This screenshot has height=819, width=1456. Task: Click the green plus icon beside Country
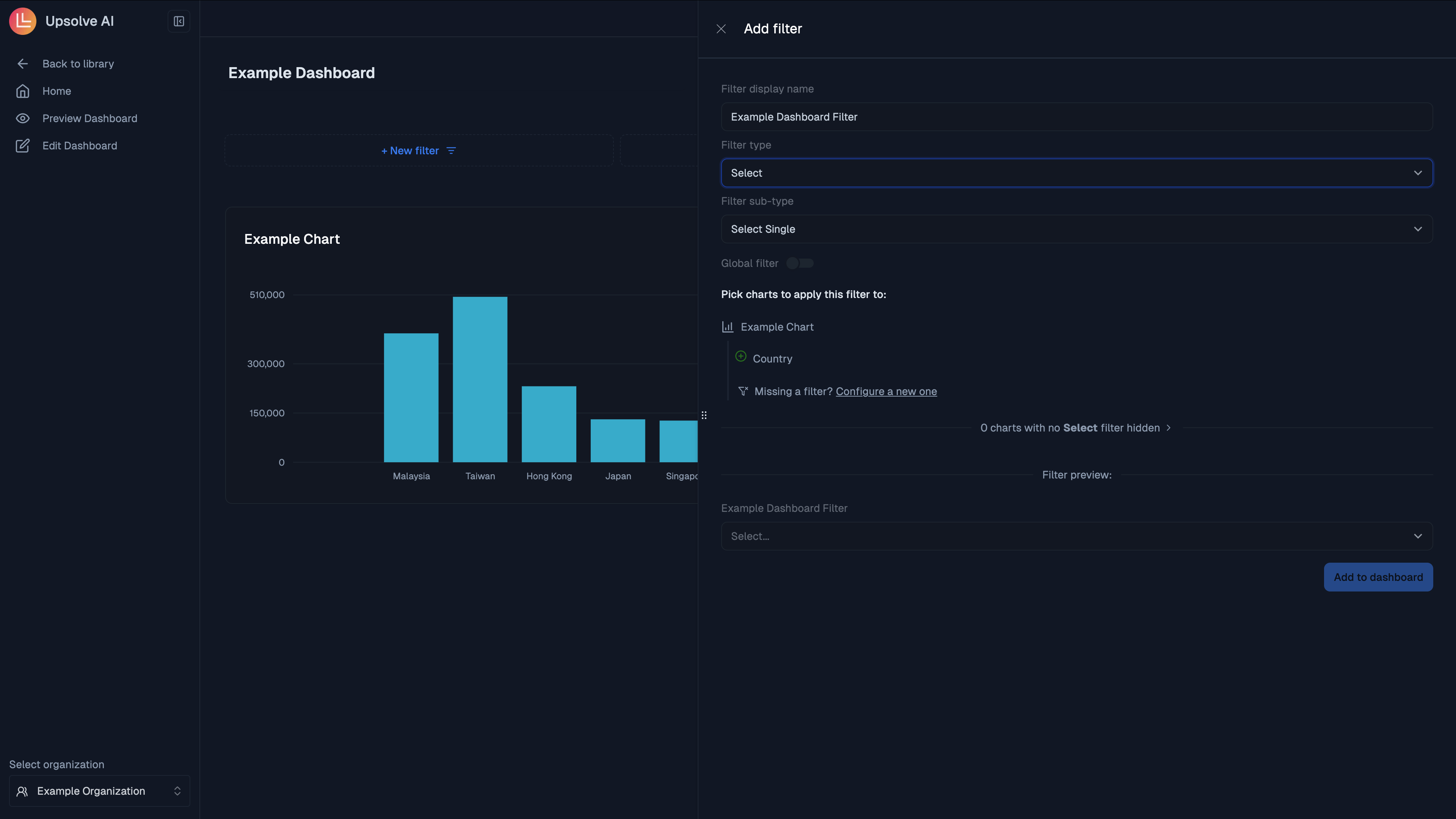(741, 356)
